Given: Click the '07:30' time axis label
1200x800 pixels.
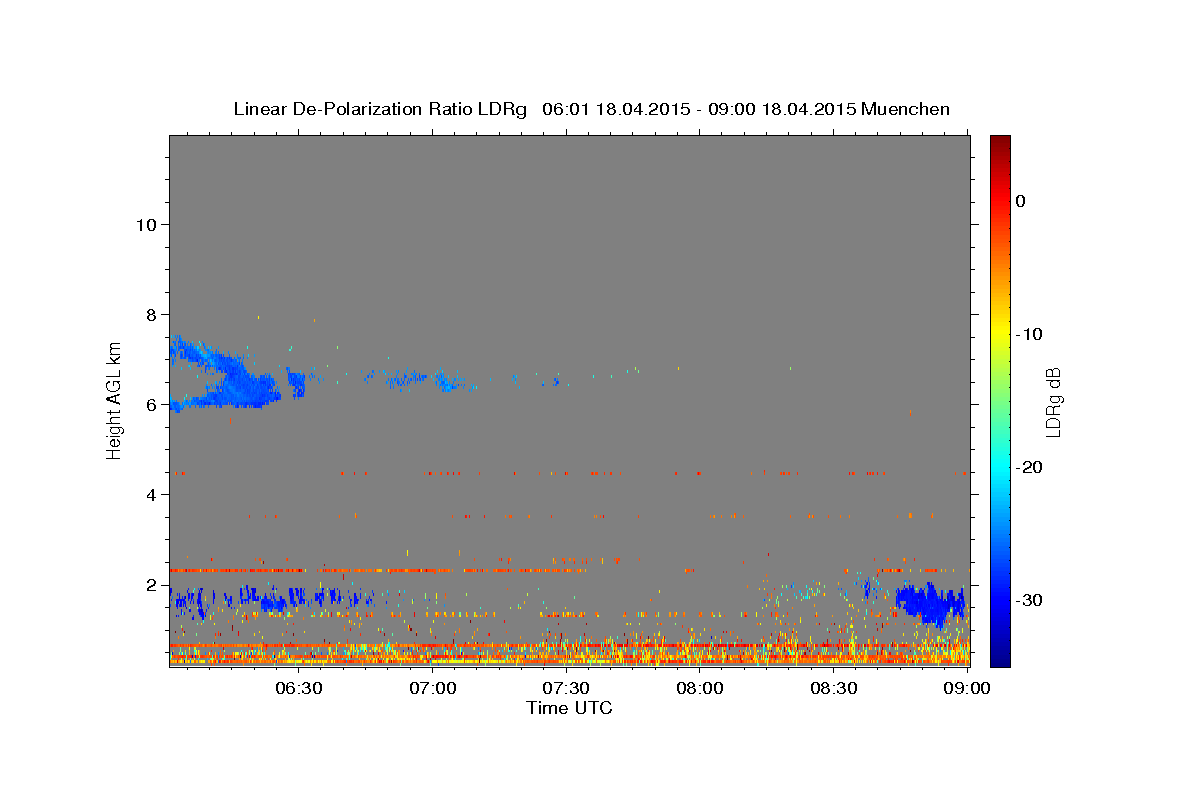Looking at the screenshot, I should pyautogui.click(x=566, y=688).
